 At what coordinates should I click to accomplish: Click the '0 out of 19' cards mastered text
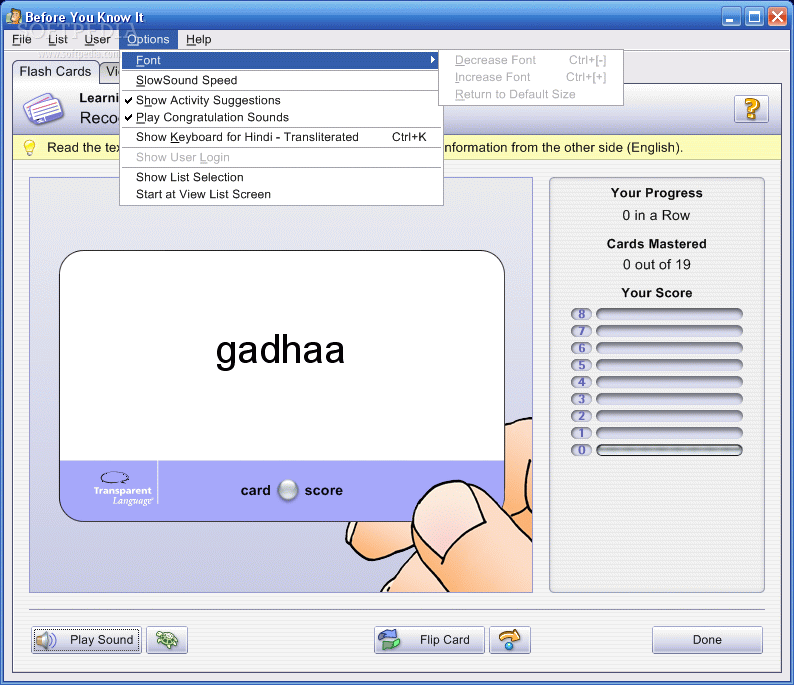tap(656, 264)
